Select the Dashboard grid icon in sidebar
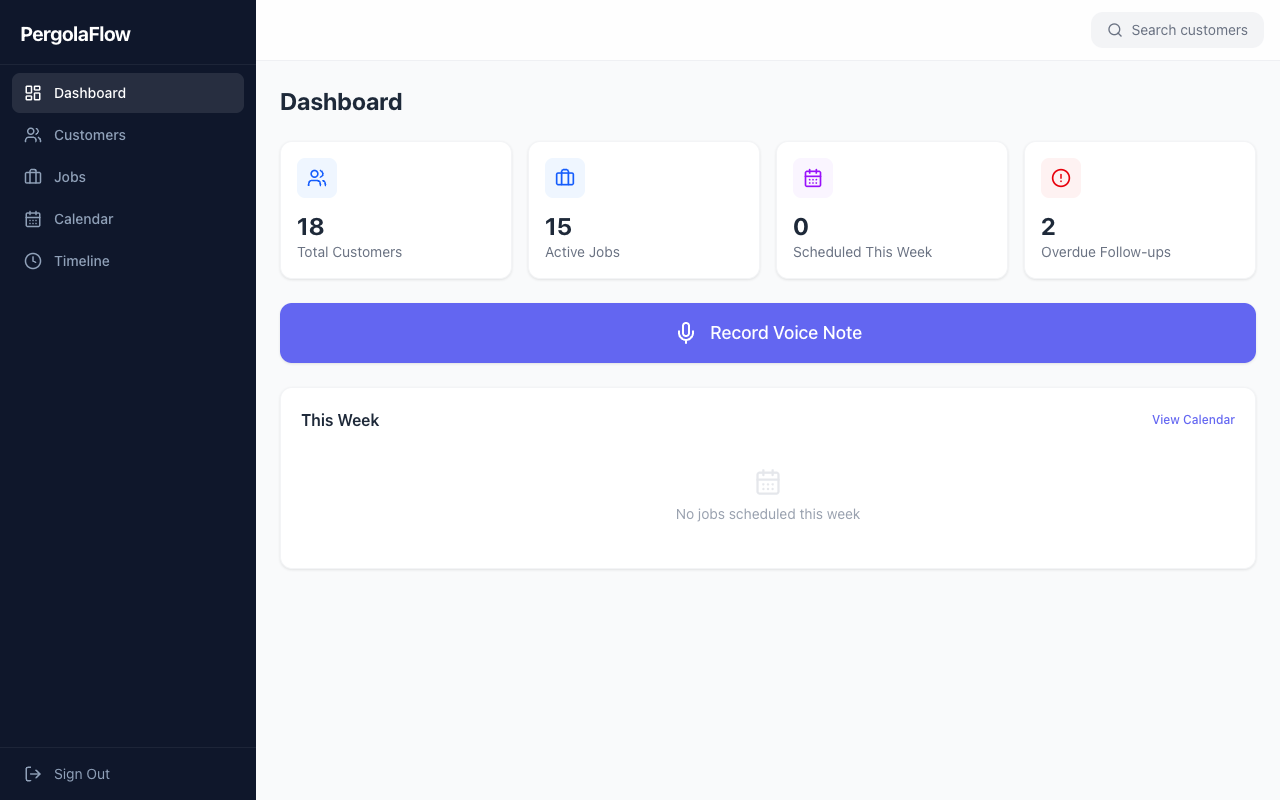Viewport: 1280px width, 800px height. point(32,92)
